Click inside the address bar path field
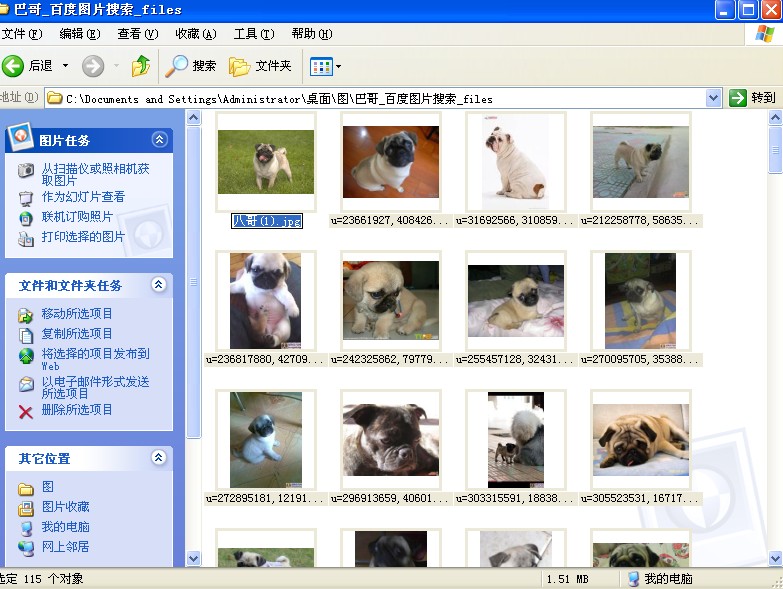Image resolution: width=783 pixels, height=589 pixels. point(375,98)
